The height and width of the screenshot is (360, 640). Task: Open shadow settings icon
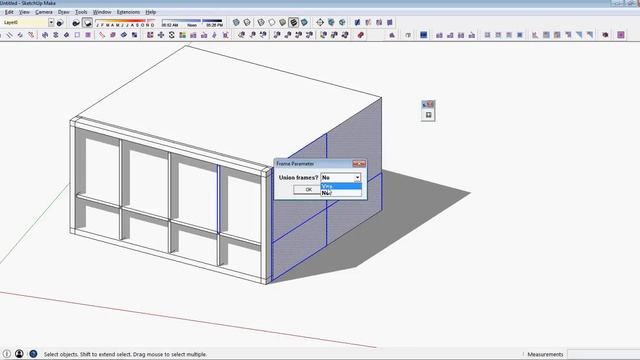(x=76, y=23)
